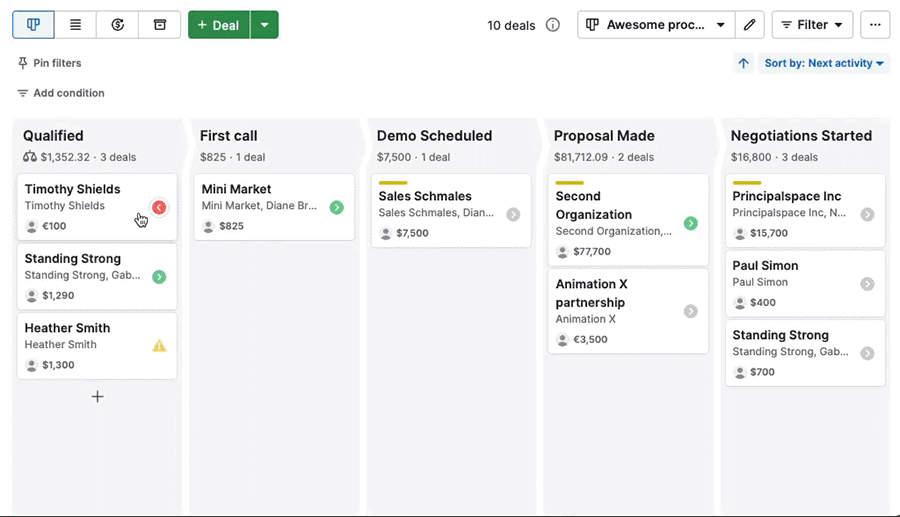The image size is (900, 517).
Task: Open the forecast view
Action: (x=117, y=25)
